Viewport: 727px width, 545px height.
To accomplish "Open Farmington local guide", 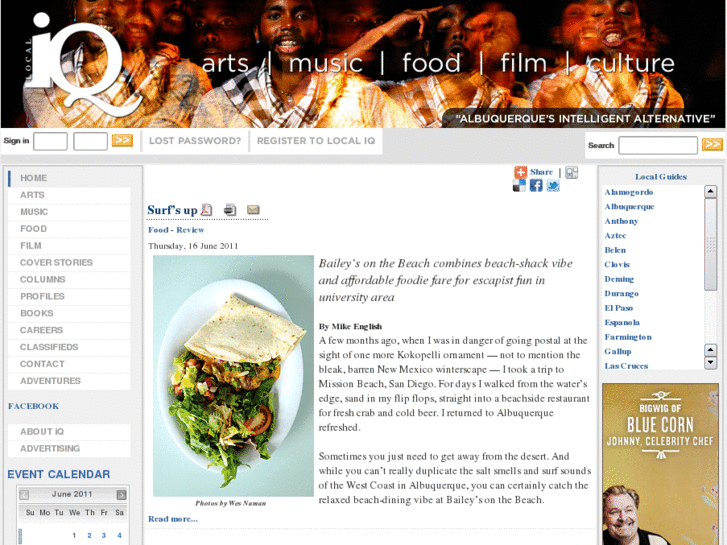I will pyautogui.click(x=628, y=337).
